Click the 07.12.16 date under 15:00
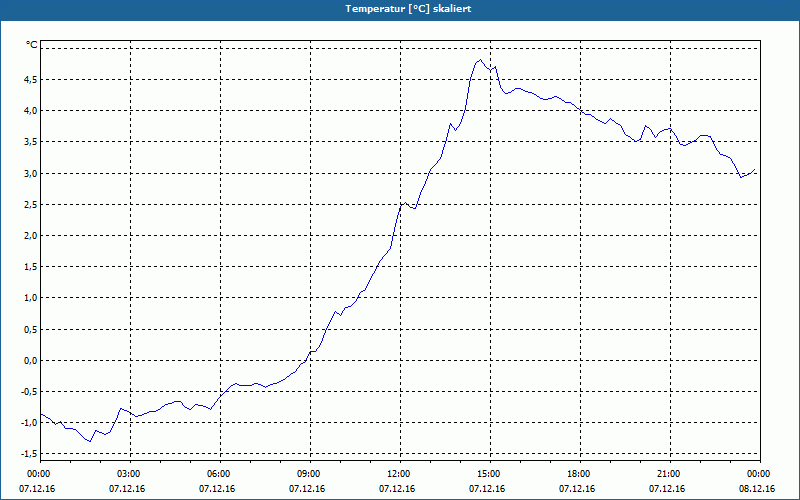 pos(487,489)
